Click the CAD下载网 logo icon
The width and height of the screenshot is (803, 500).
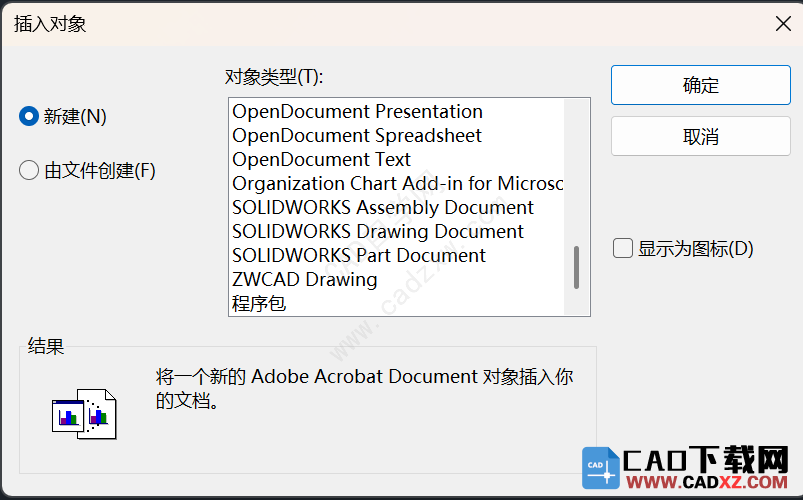coord(601,468)
